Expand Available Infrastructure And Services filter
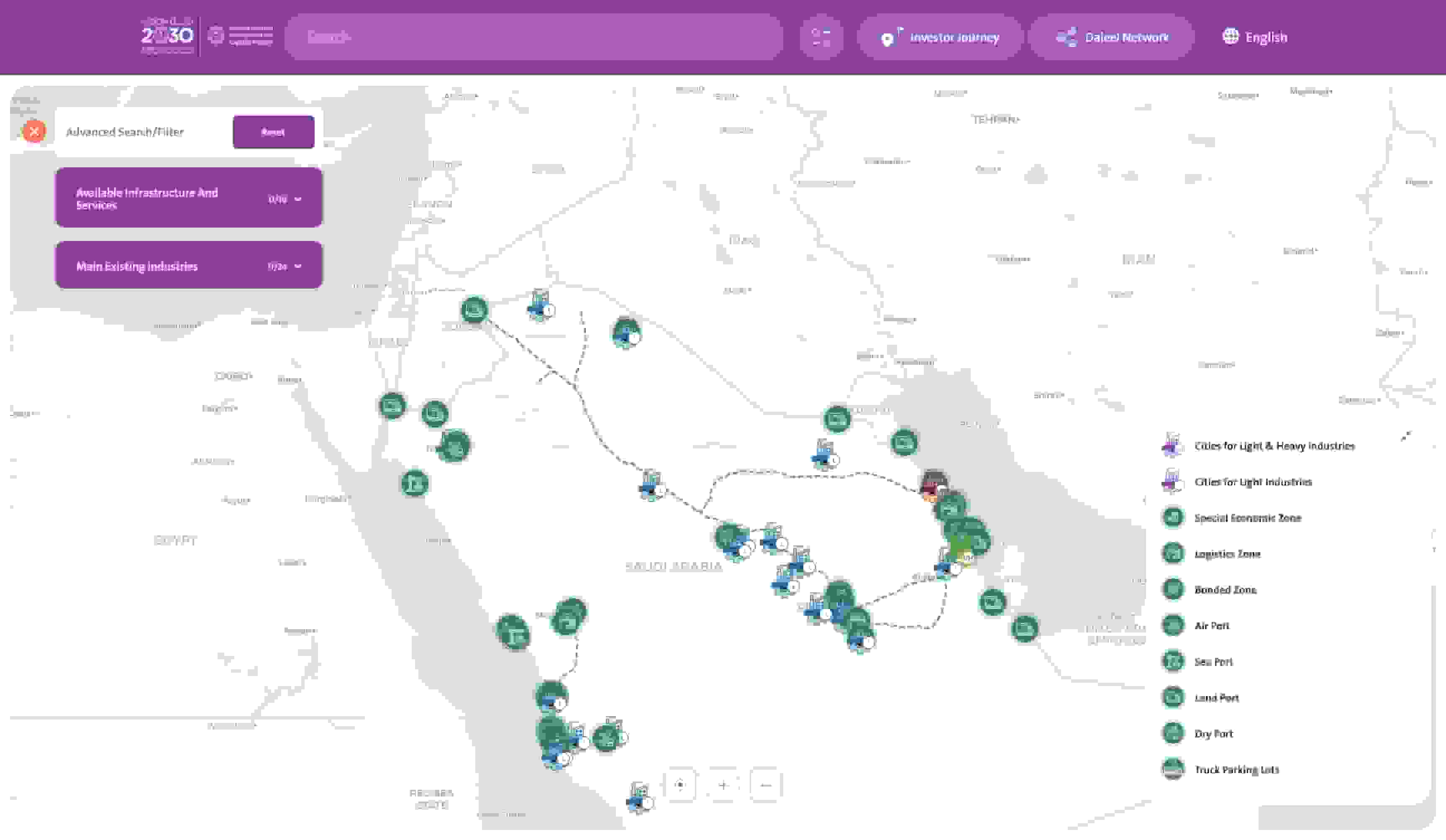 [x=188, y=198]
